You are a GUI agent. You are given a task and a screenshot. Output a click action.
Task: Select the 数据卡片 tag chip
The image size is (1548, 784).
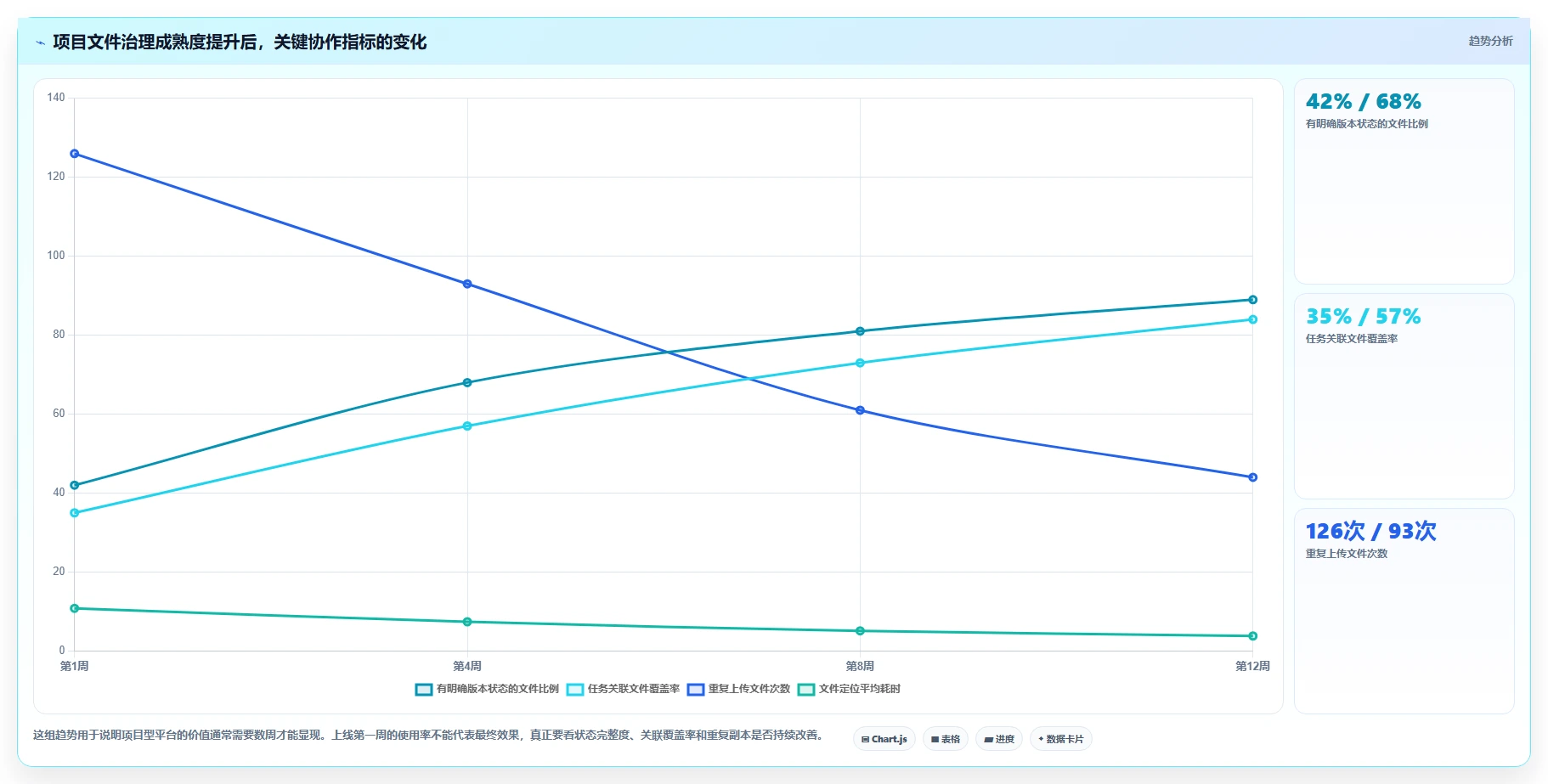[x=1061, y=739]
